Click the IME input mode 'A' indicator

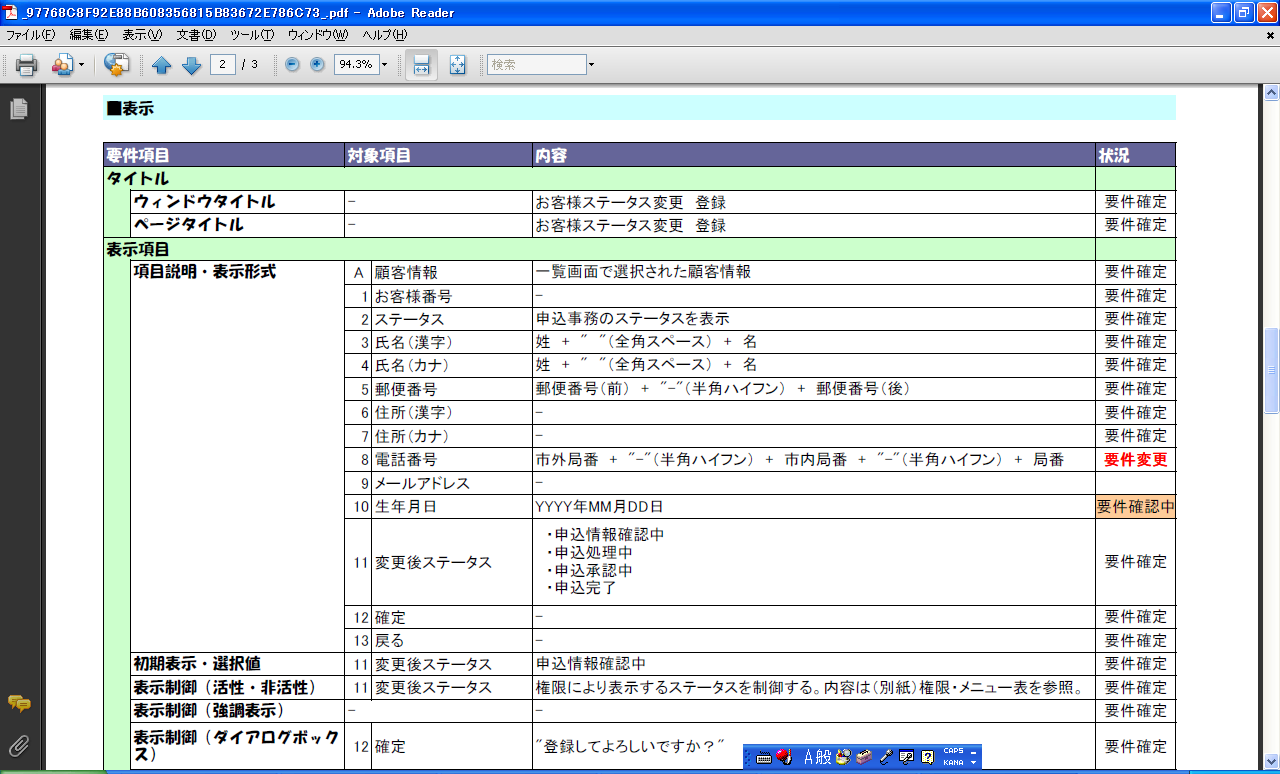tap(810, 757)
